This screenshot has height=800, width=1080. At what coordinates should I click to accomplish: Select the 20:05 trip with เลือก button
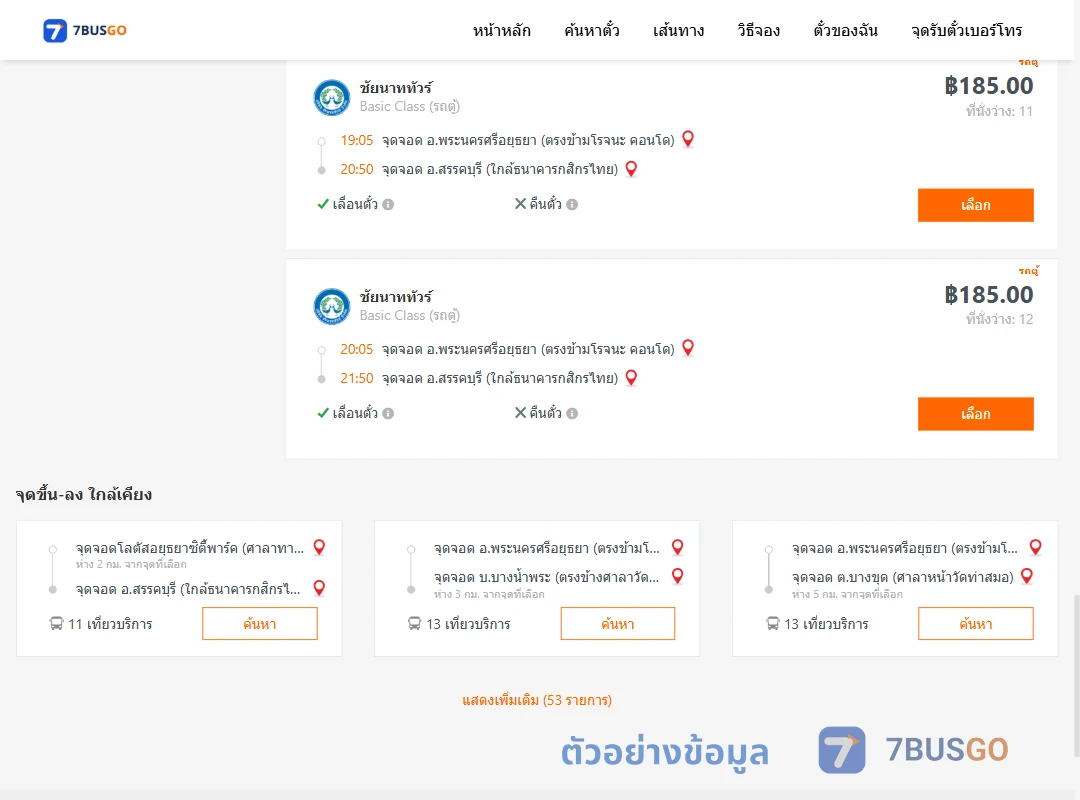(975, 413)
